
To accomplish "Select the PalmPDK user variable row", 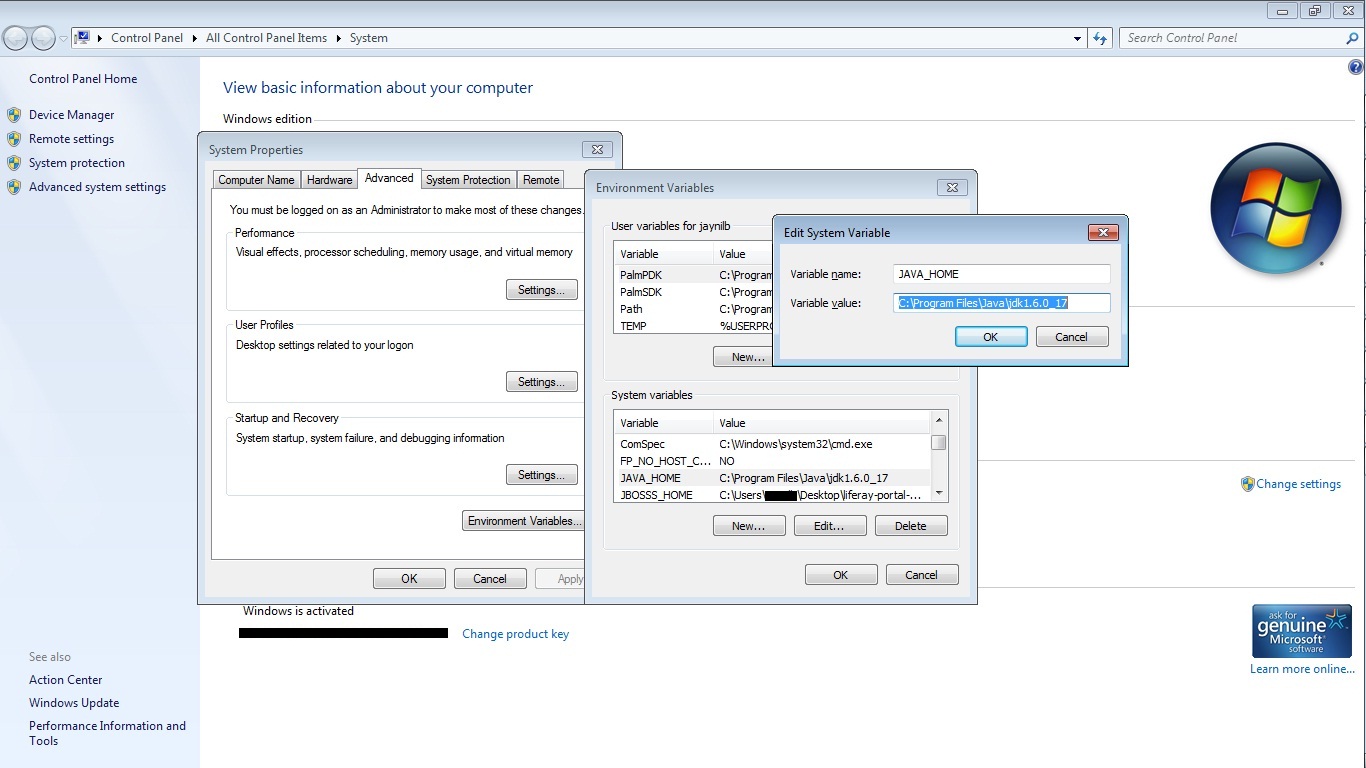I will (x=693, y=275).
